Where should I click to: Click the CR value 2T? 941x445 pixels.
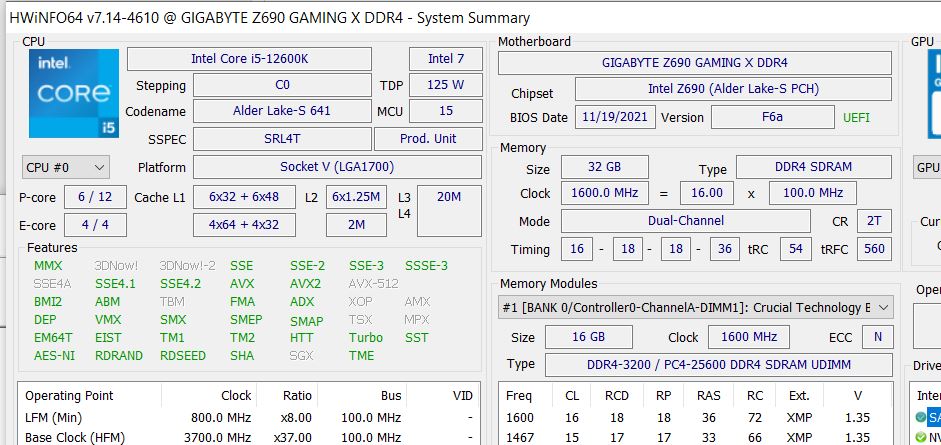click(x=874, y=221)
